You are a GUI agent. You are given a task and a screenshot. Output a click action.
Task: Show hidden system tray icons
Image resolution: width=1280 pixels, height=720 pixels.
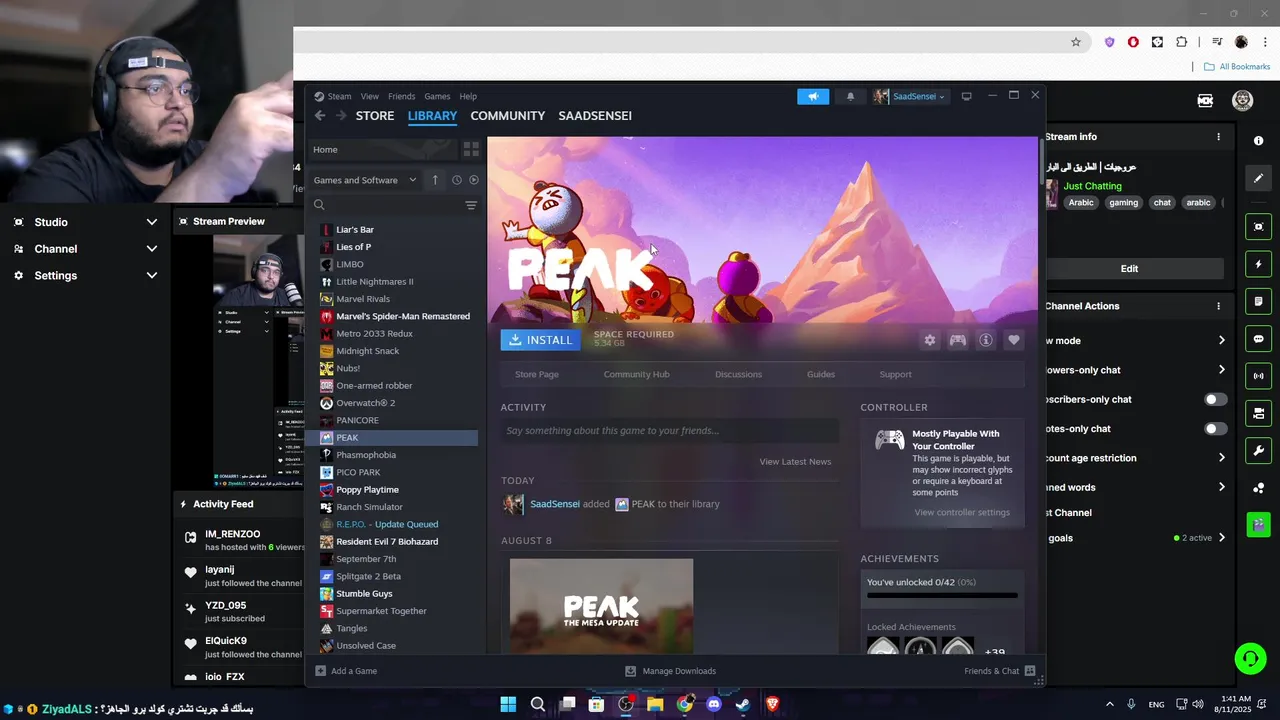click(x=1109, y=704)
